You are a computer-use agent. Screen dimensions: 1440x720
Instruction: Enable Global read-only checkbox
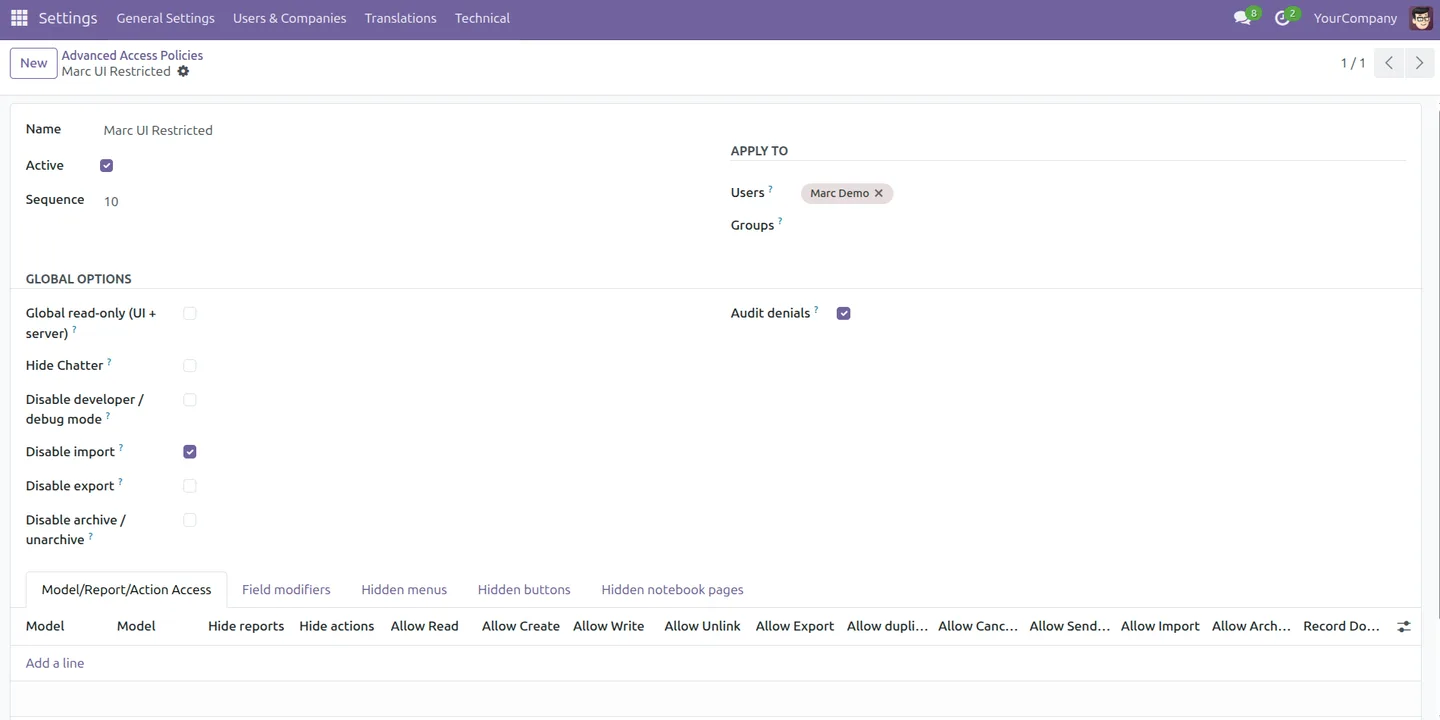[x=190, y=314]
